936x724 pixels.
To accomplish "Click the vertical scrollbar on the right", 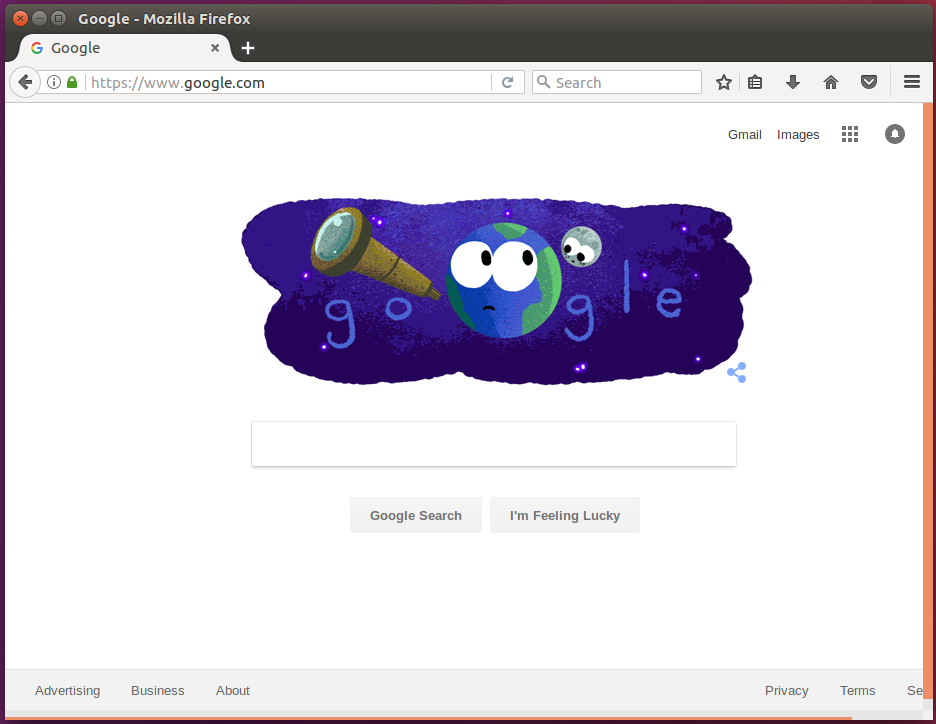I will click(928, 400).
